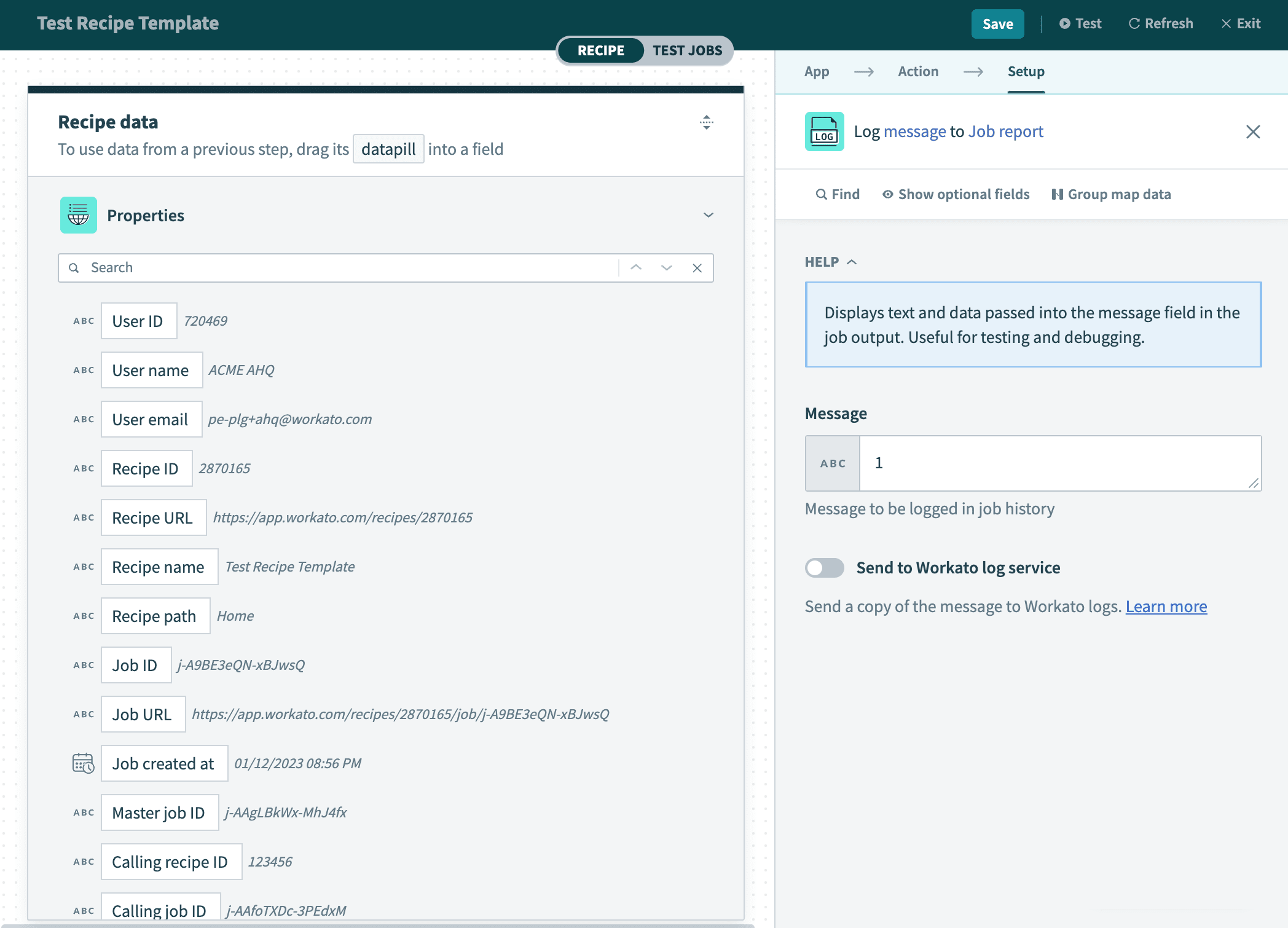
Task: Switch to TEST JOBS view
Action: click(687, 50)
